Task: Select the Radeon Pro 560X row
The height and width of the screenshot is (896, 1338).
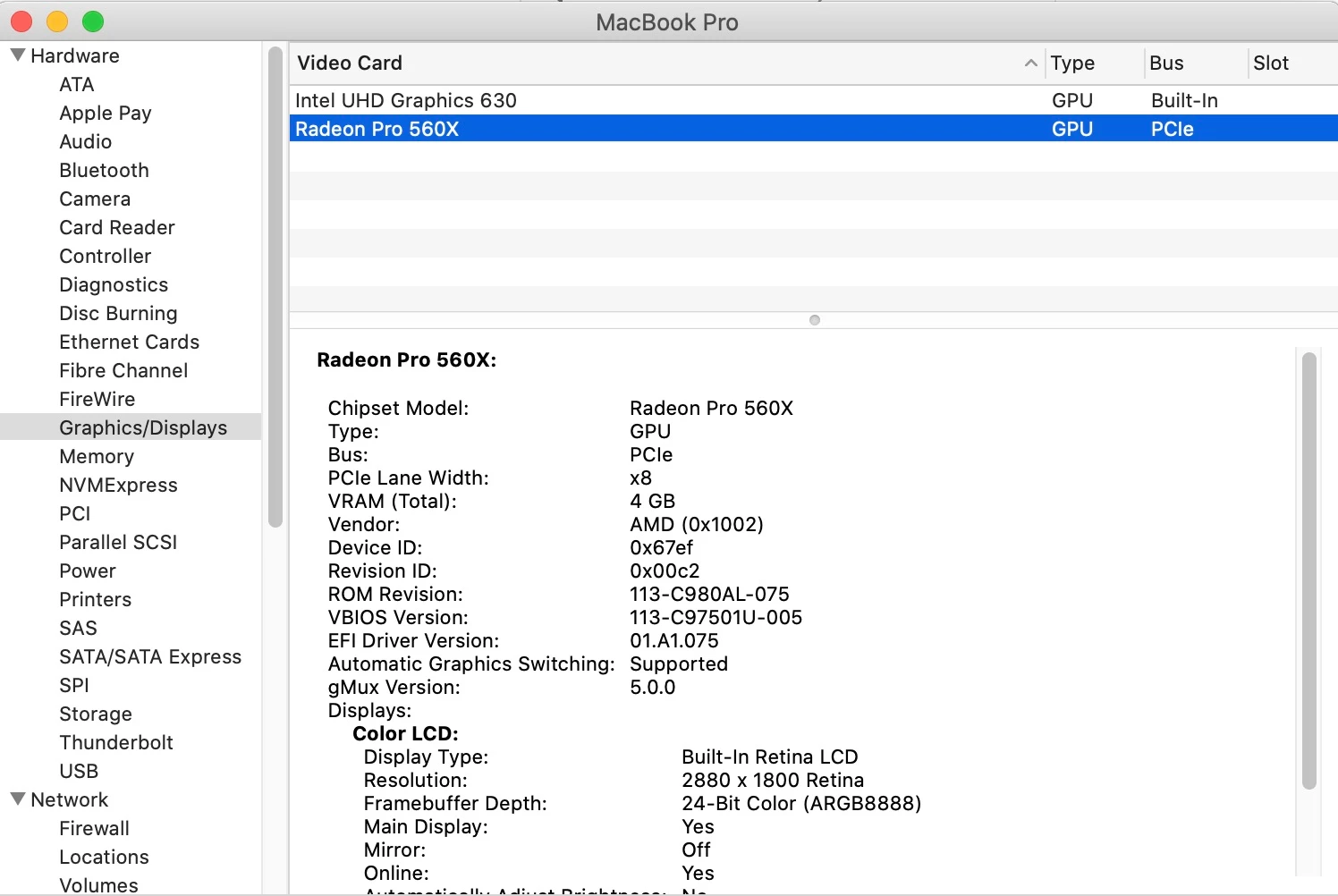Action: pyautogui.click(x=814, y=129)
